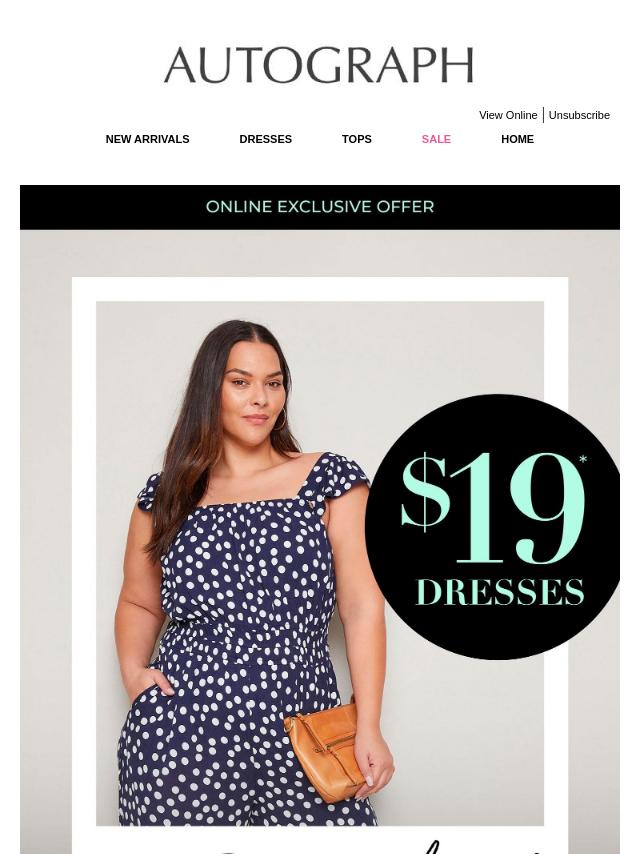Select TOPS in the navigation bar
This screenshot has height=854, width=640.
[357, 139]
